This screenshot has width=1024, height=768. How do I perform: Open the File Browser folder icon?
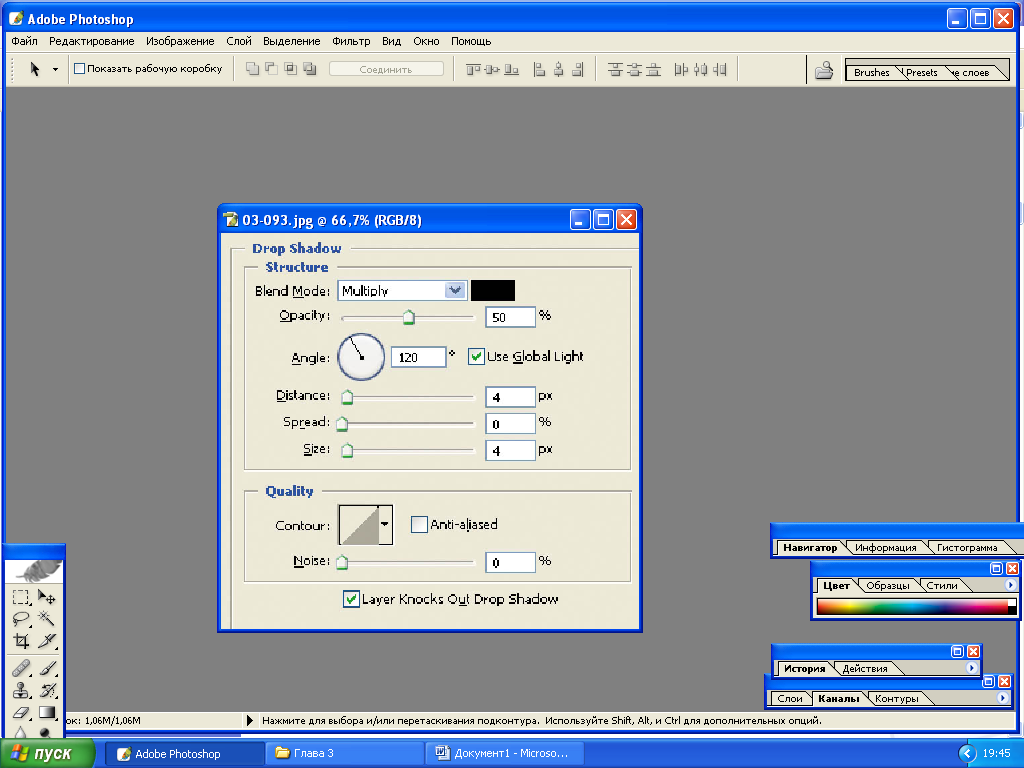824,69
